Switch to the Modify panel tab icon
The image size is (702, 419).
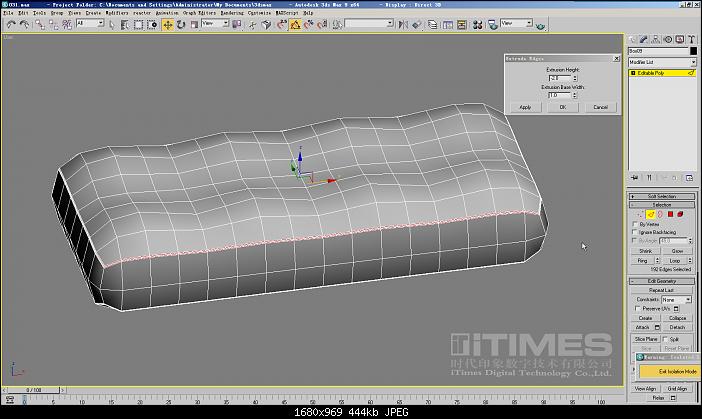click(644, 39)
